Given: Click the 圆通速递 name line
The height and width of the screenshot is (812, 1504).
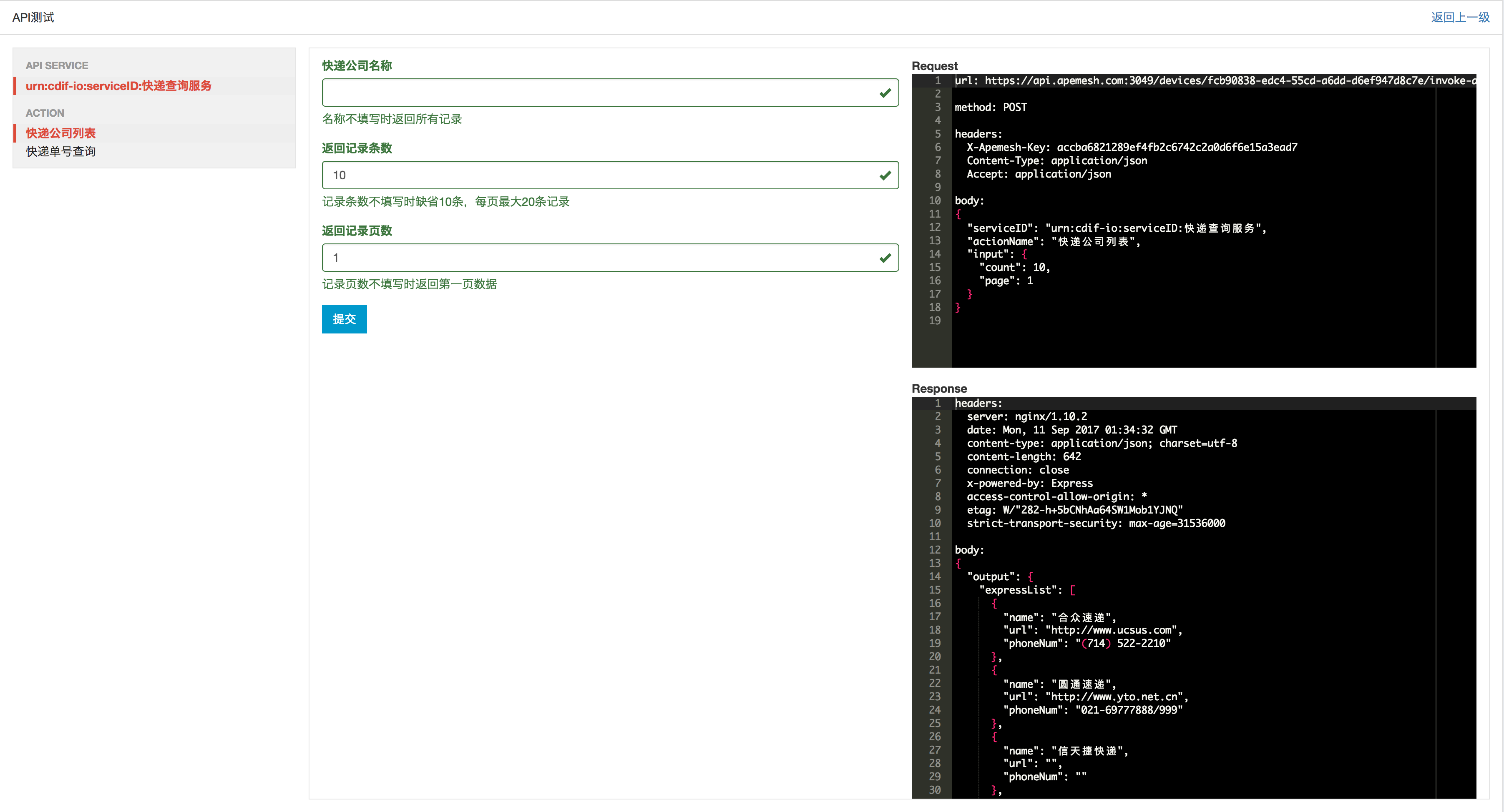Looking at the screenshot, I should (x=1060, y=684).
